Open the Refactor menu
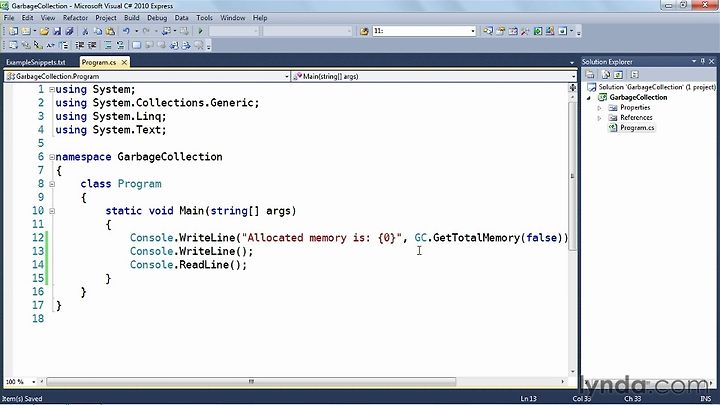The width and height of the screenshot is (720, 405). (x=75, y=18)
